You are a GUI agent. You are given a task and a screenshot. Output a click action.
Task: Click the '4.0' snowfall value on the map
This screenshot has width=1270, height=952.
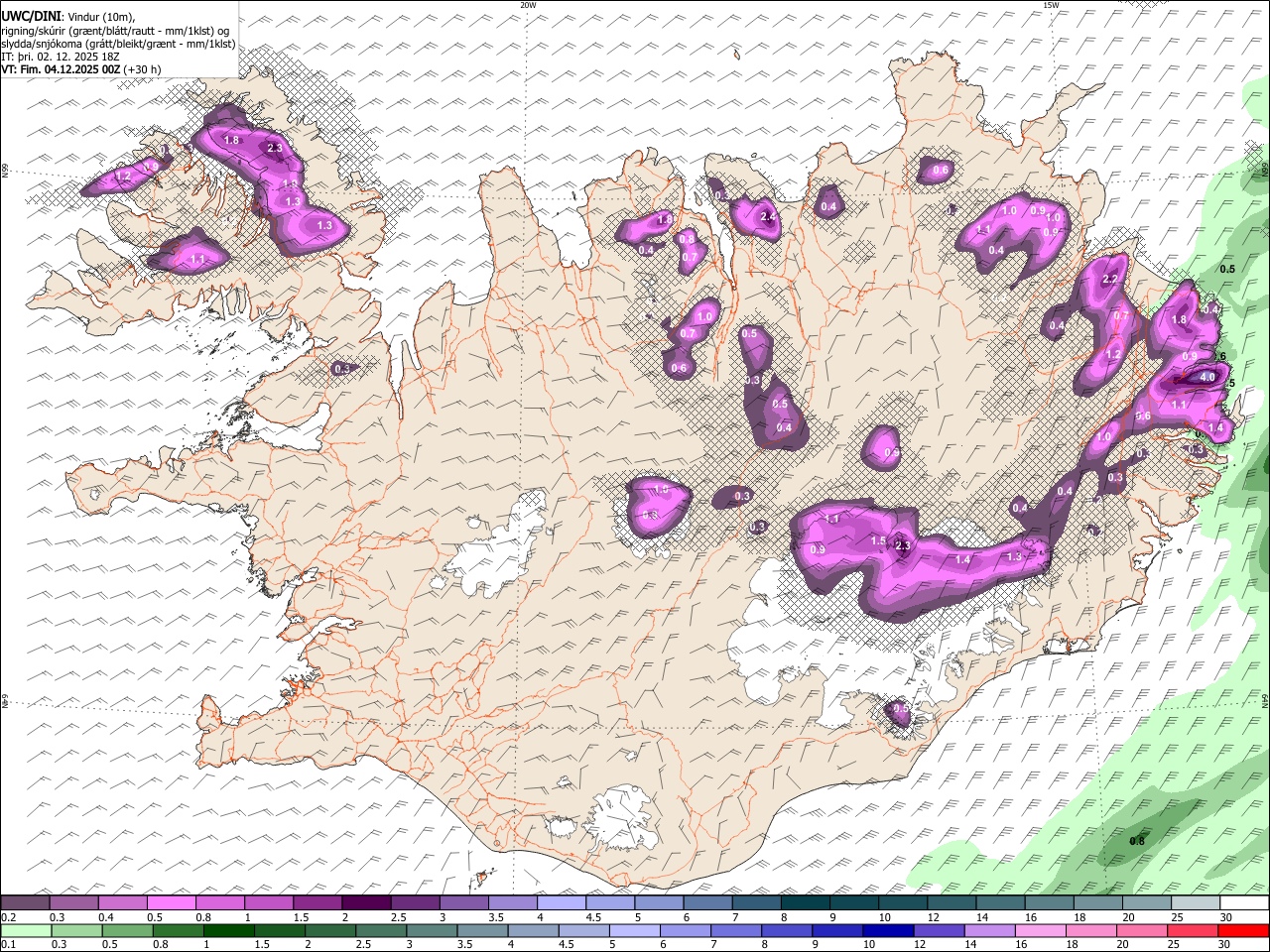coord(1207,377)
